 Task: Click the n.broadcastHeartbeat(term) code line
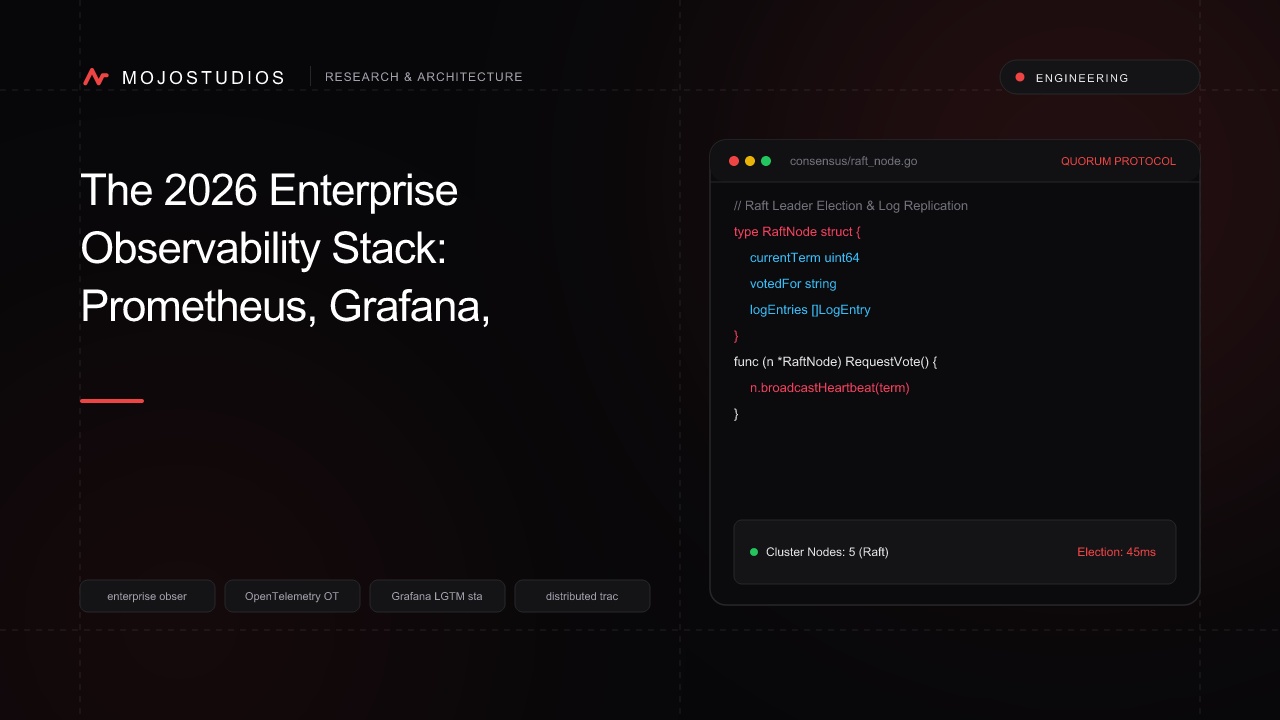[x=830, y=388]
